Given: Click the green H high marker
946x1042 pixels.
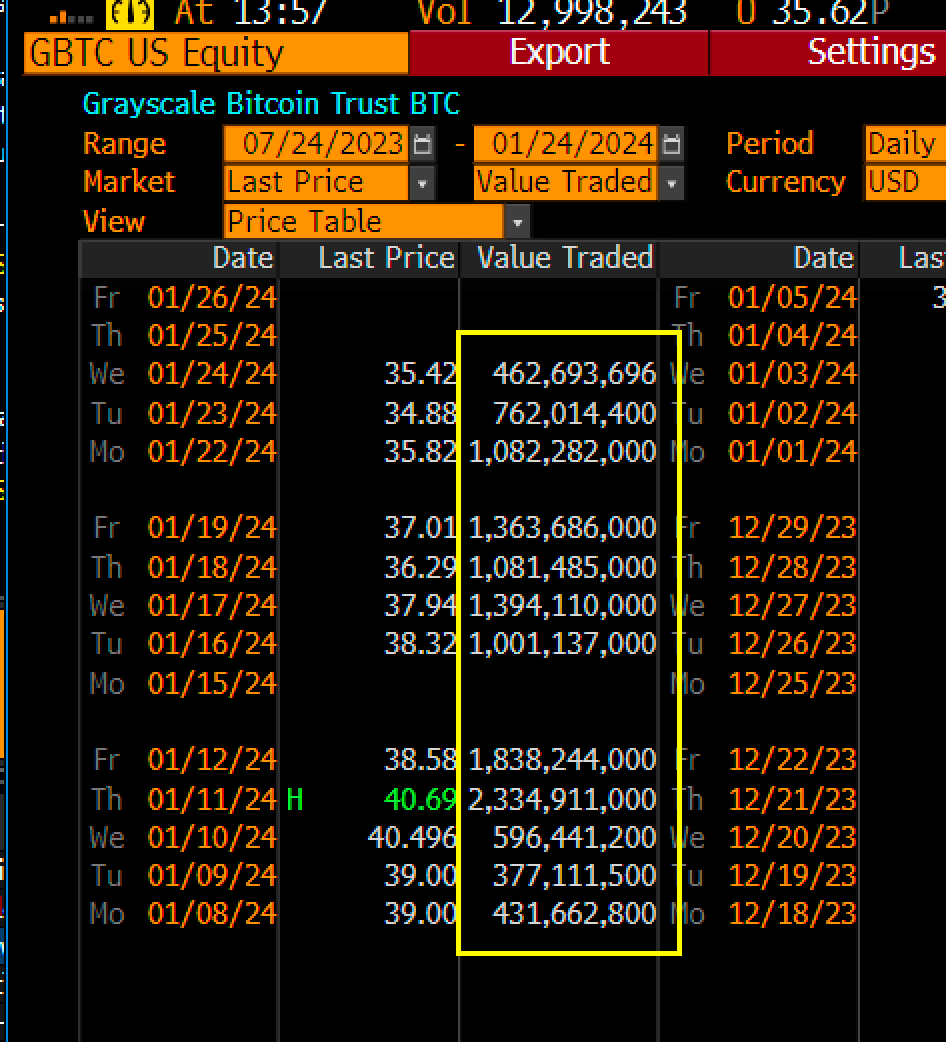Looking at the screenshot, I should click(295, 799).
